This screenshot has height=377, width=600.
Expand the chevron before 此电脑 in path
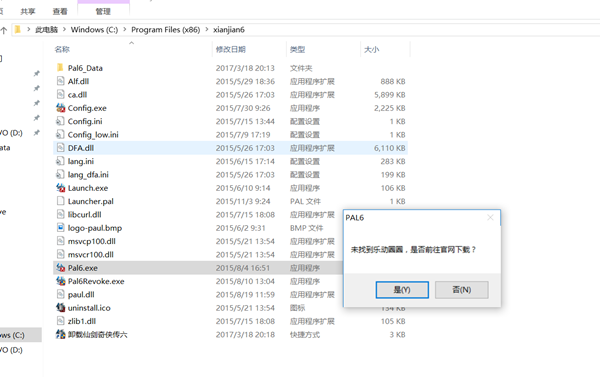point(28,29)
